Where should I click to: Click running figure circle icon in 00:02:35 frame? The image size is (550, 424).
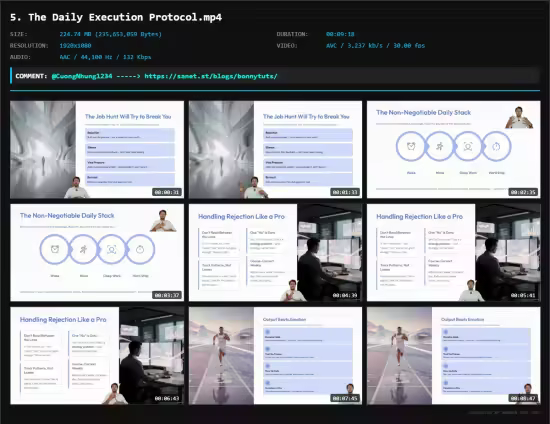tap(439, 146)
